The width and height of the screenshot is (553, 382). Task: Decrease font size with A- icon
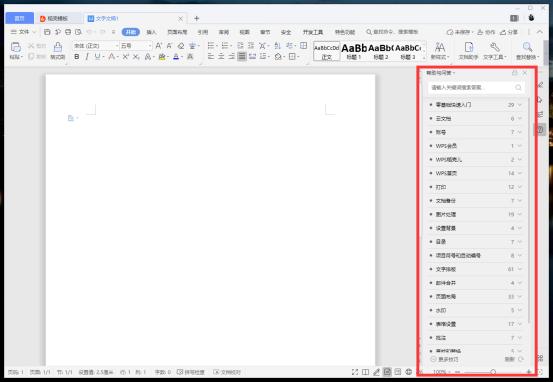click(169, 46)
